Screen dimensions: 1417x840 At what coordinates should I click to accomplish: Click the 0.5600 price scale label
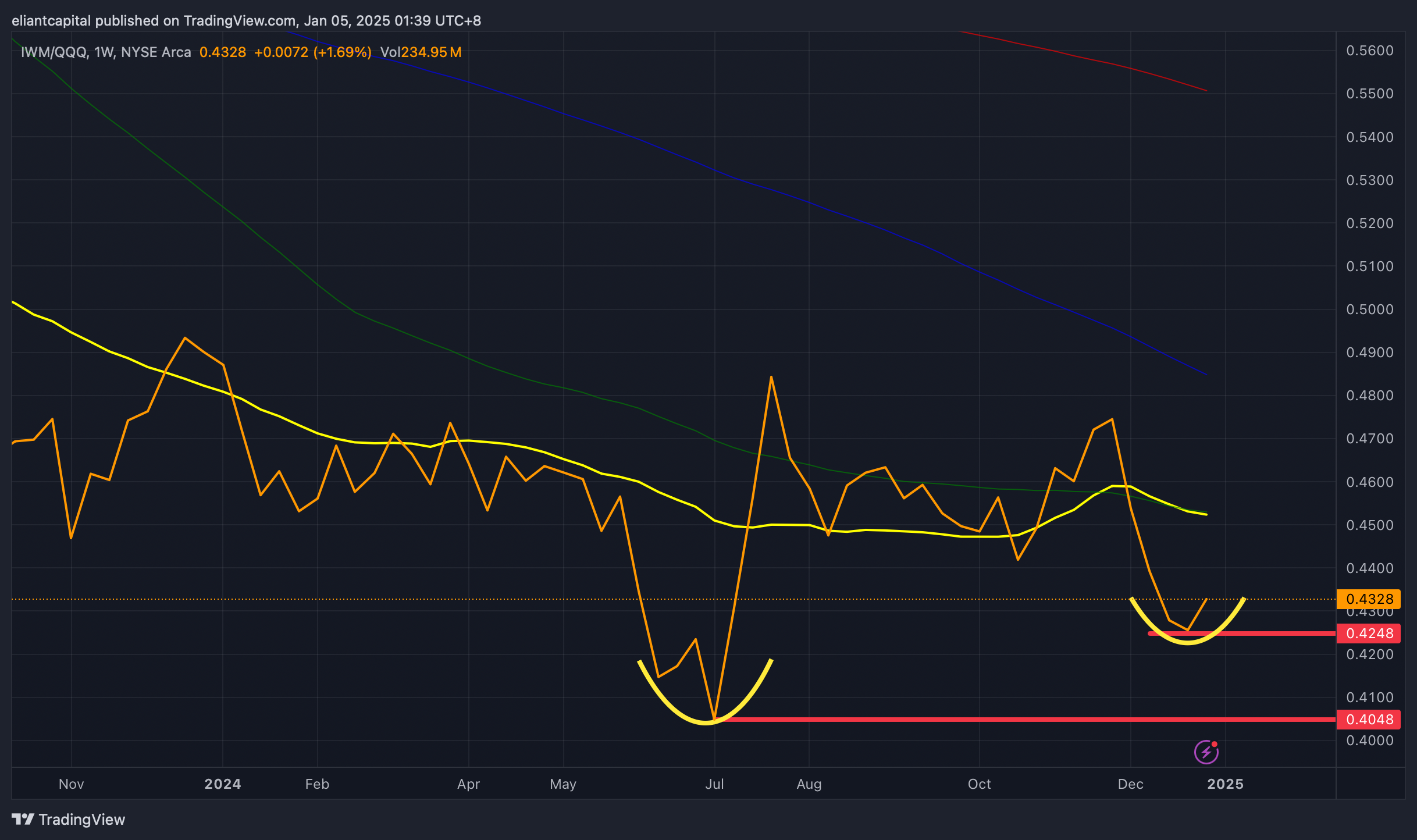1369,51
